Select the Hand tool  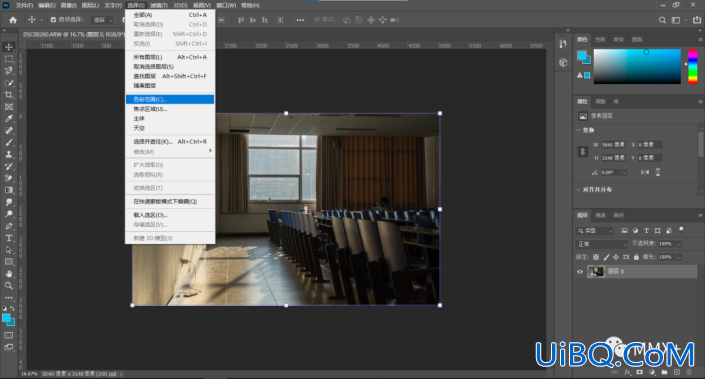(x=9, y=273)
